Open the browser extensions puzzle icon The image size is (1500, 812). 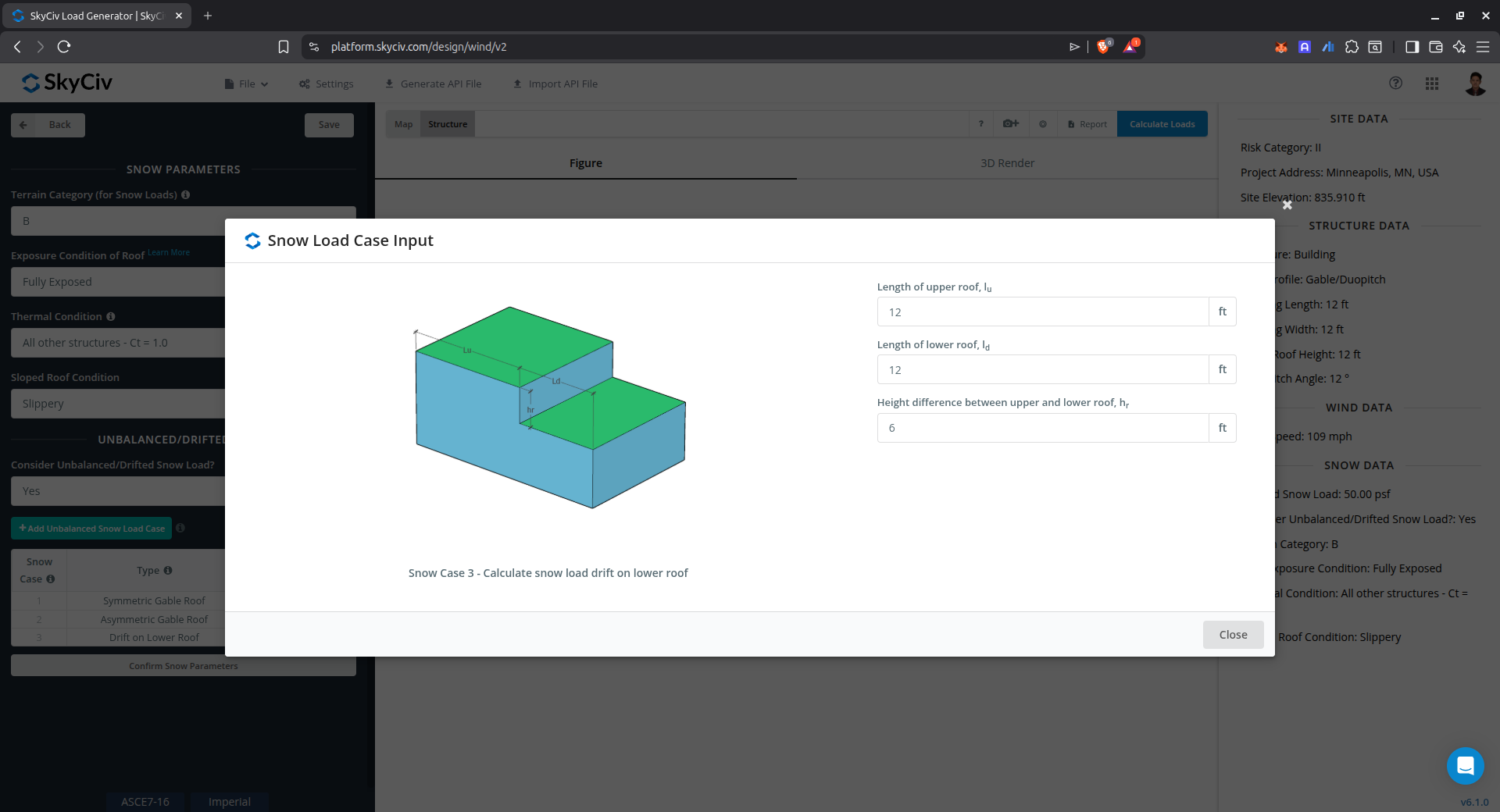click(x=1352, y=47)
